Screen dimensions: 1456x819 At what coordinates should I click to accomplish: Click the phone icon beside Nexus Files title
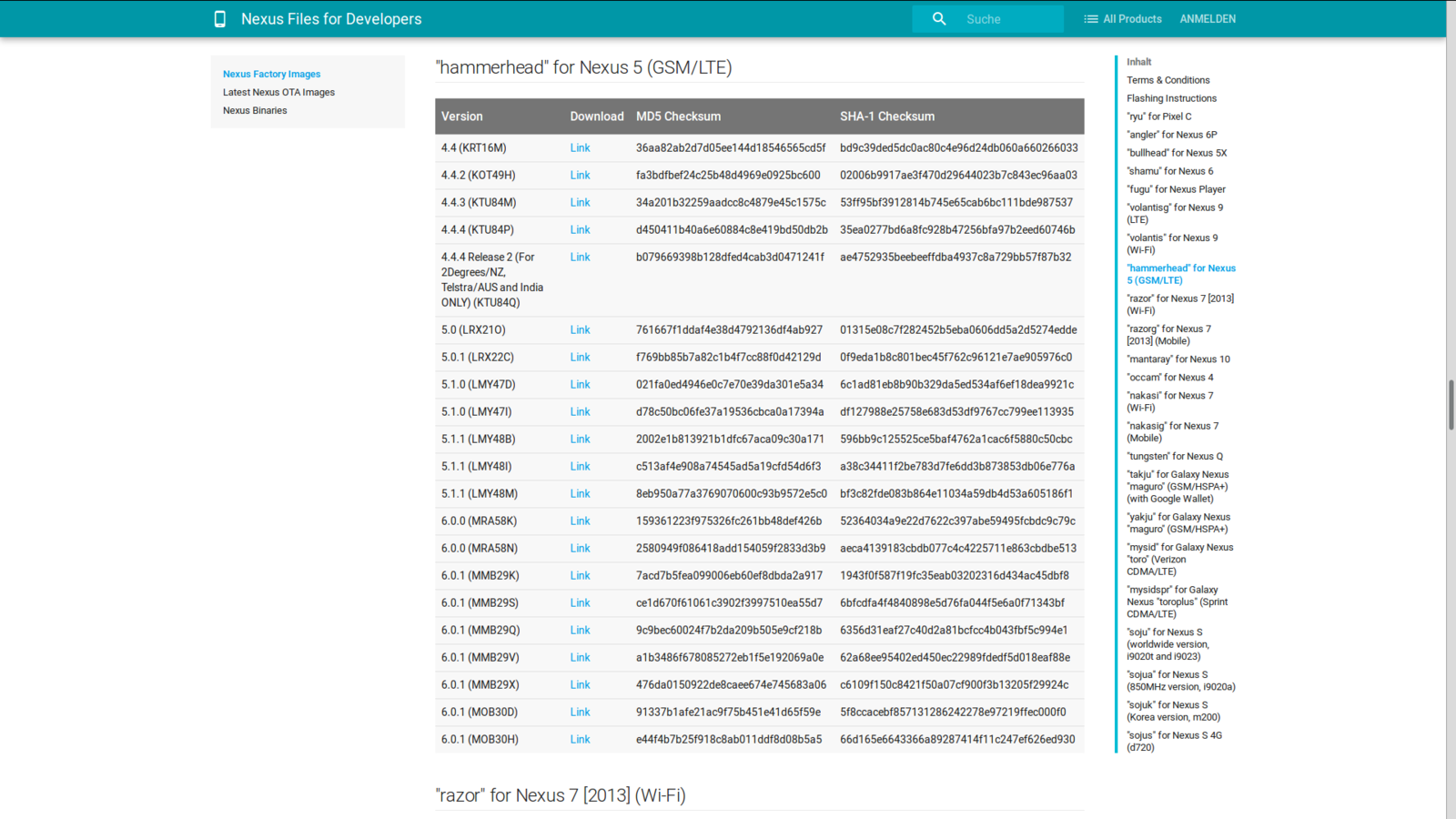[x=219, y=19]
